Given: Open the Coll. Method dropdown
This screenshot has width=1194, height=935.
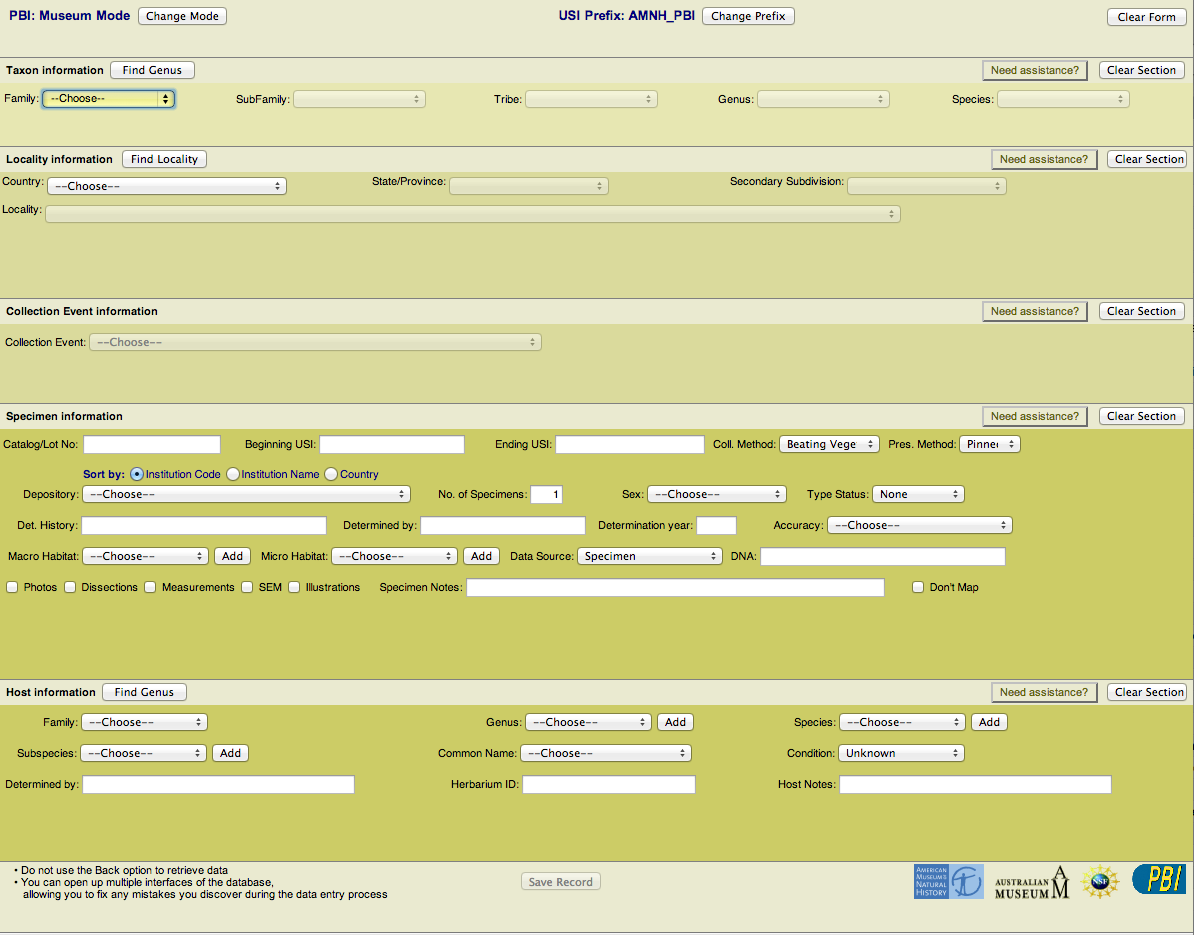Looking at the screenshot, I should point(829,444).
